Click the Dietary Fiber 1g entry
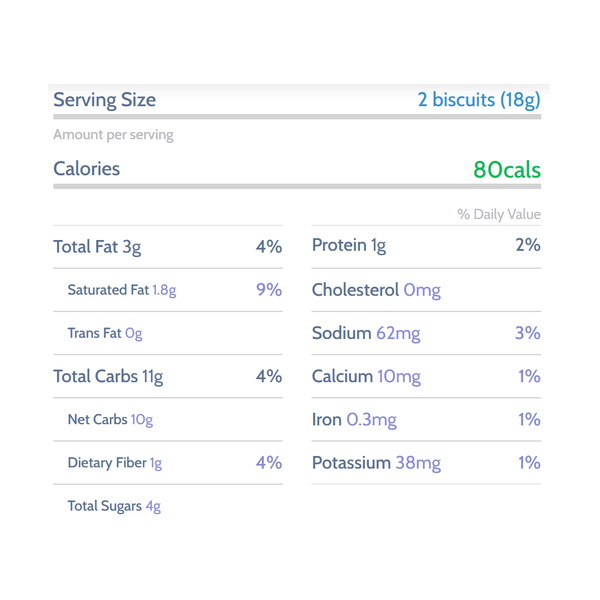Image resolution: width=600 pixels, height=600 pixels. (x=114, y=463)
